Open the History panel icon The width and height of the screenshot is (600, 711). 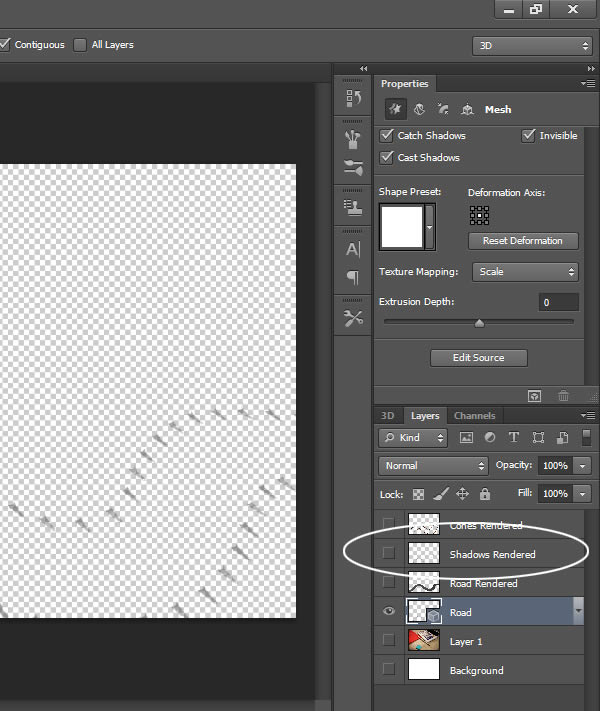click(x=353, y=98)
